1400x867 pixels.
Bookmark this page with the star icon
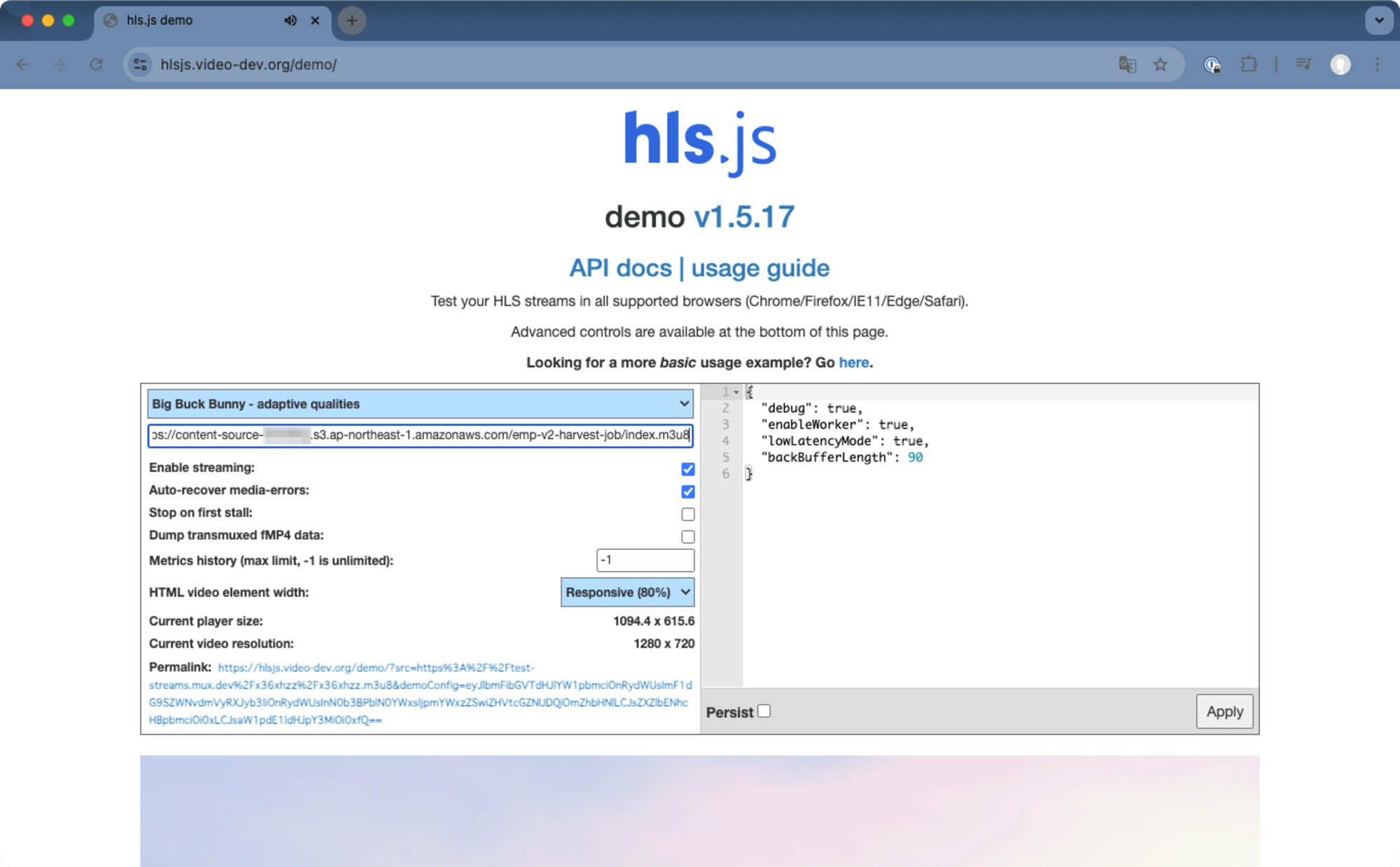1161,64
